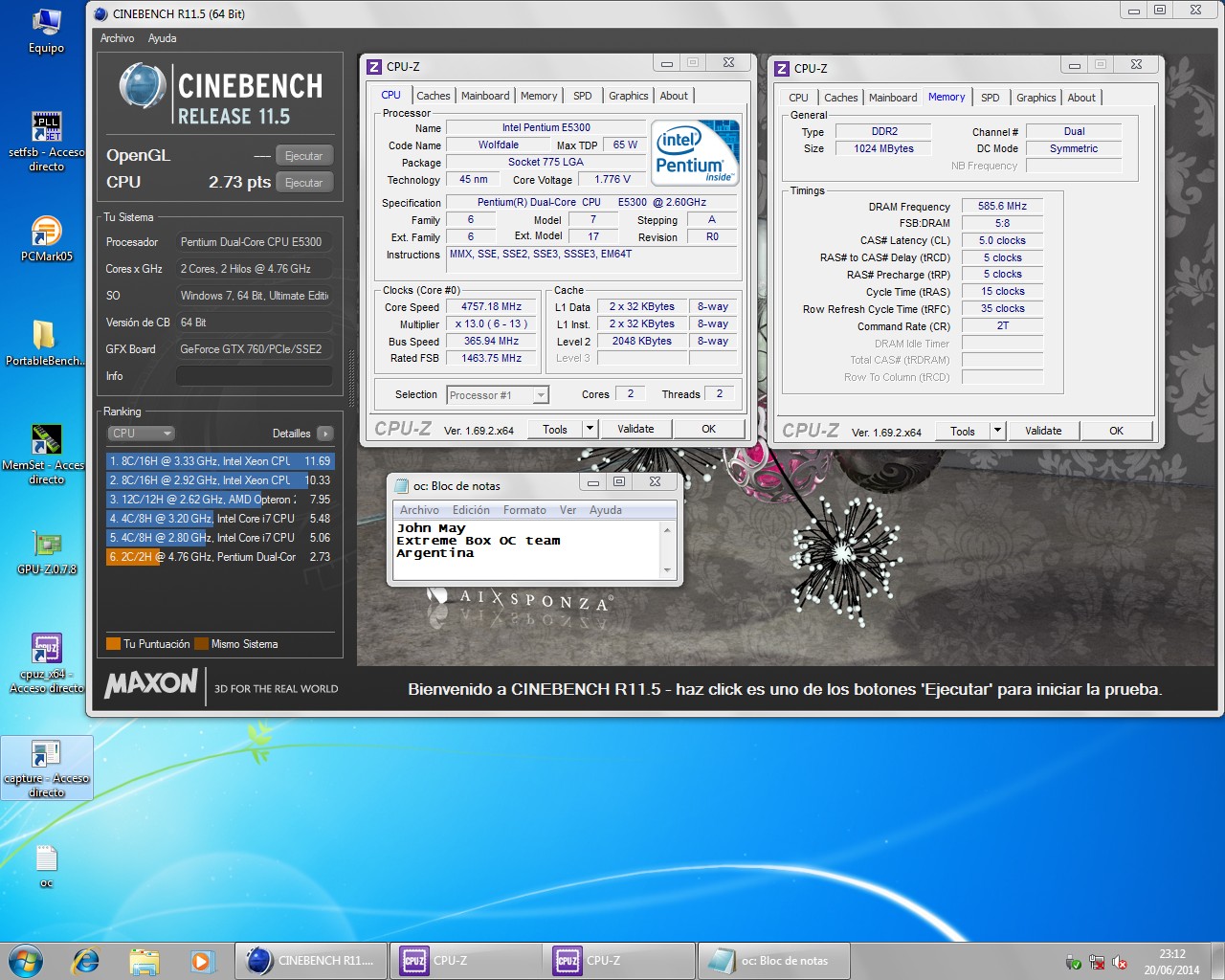Click the Mismo Sistema legend swatch
This screenshot has width=1225, height=980.
[x=201, y=644]
